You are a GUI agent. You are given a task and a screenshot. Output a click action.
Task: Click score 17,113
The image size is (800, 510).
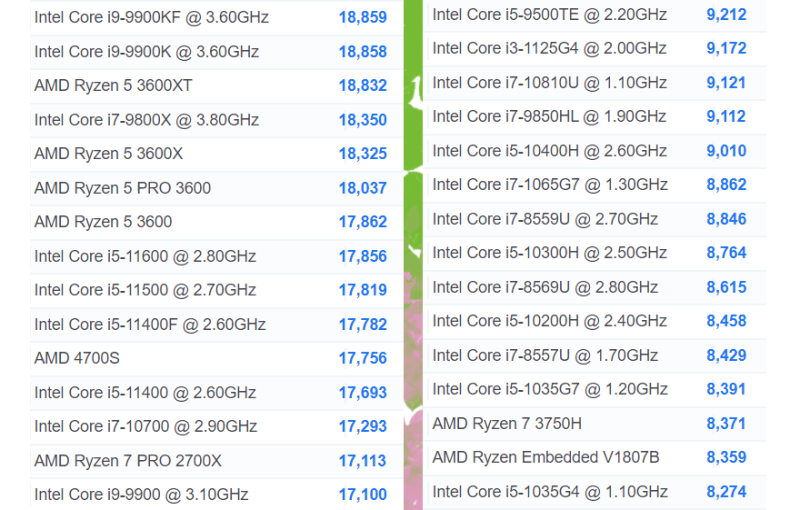363,461
